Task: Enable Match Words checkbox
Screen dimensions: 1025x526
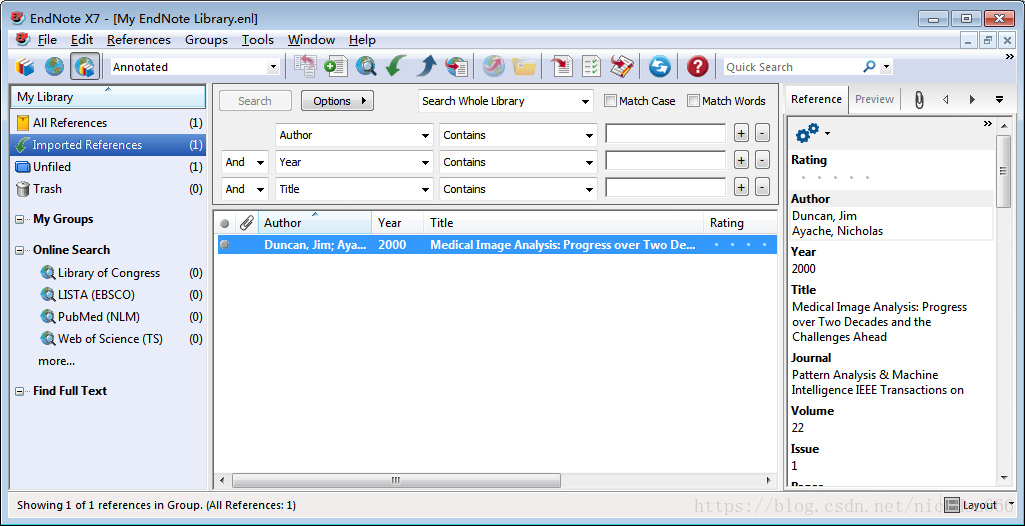Action: pyautogui.click(x=694, y=101)
